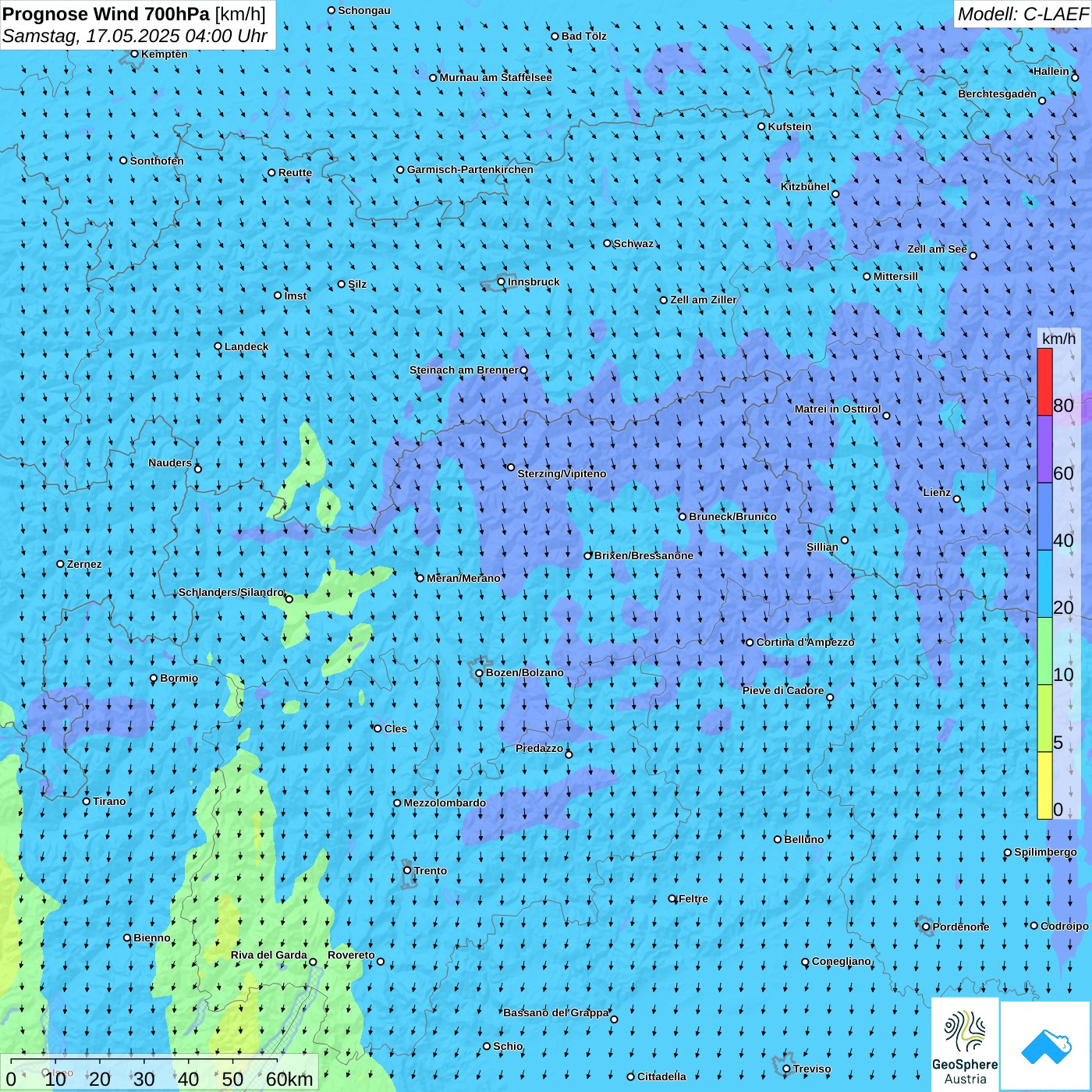Screen dimensions: 1092x1092
Task: Click the 'Schwaz' label
Action: tap(633, 243)
